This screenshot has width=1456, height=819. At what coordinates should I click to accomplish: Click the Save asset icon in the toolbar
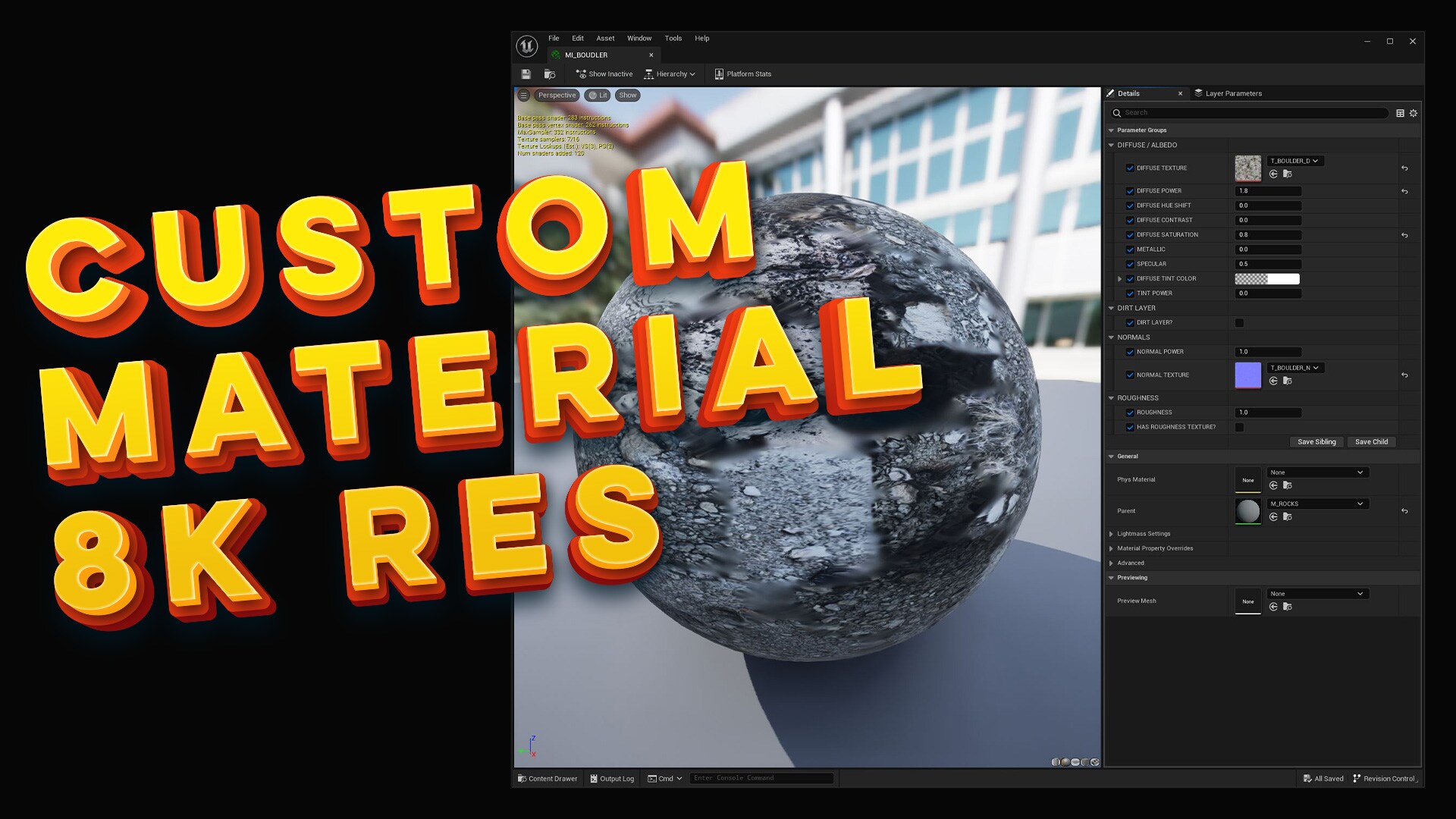526,74
